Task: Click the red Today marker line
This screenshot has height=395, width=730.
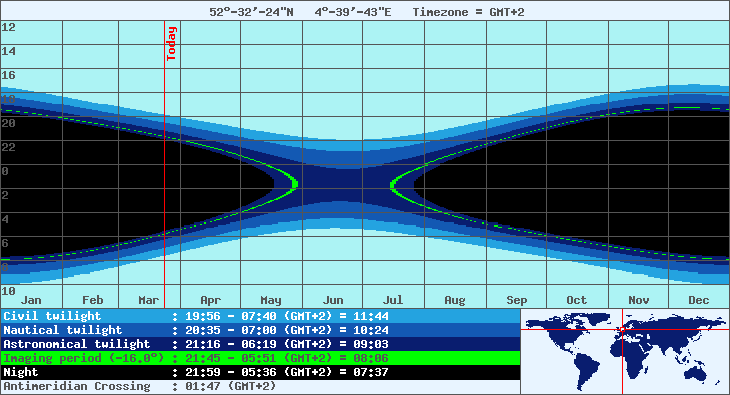Action: pyautogui.click(x=165, y=164)
